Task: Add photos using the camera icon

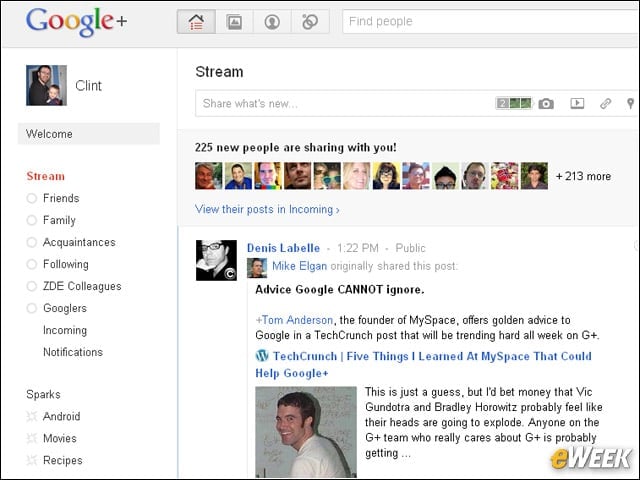Action: [546, 104]
